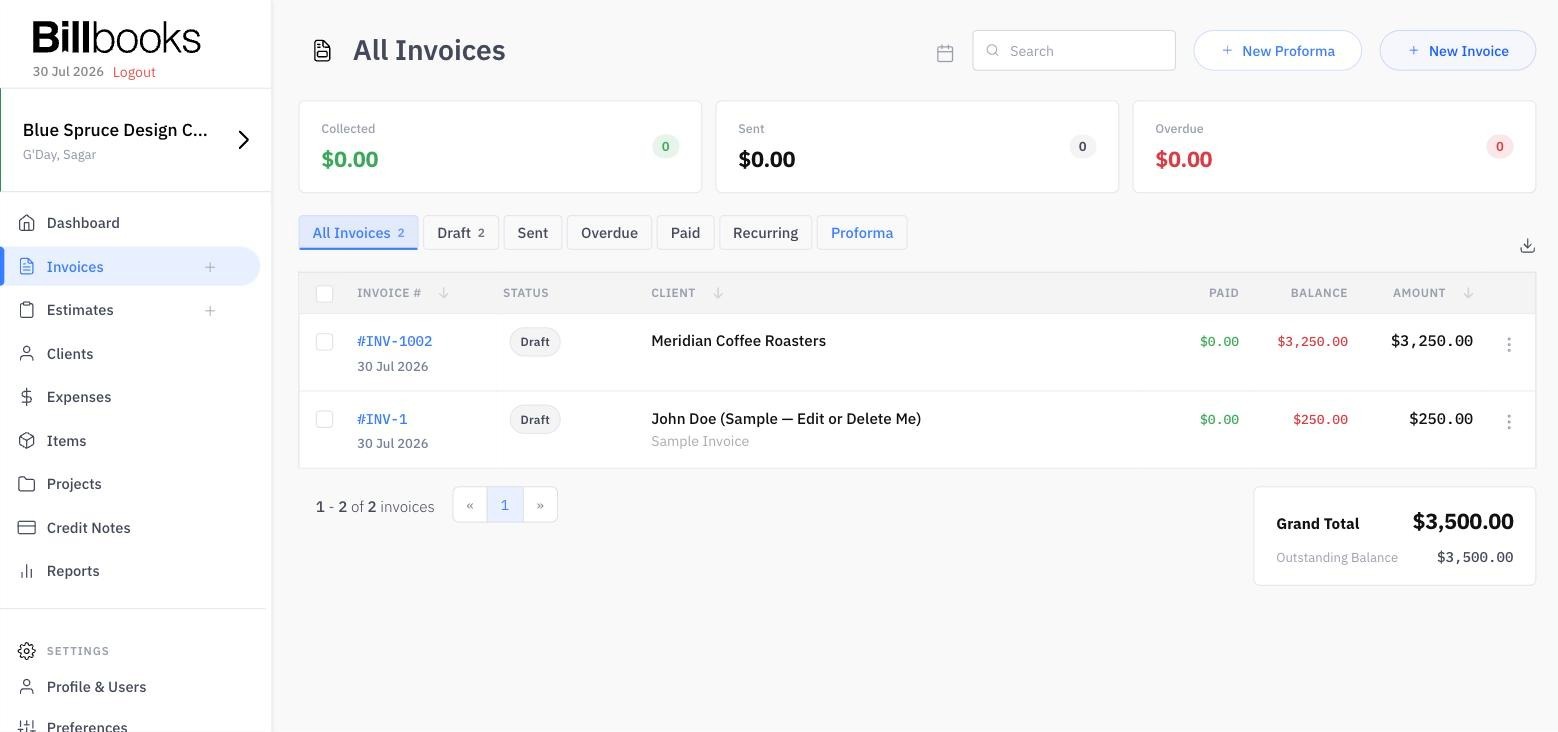Switch to All Invoices tab
This screenshot has width=1558, height=732.
coord(358,233)
